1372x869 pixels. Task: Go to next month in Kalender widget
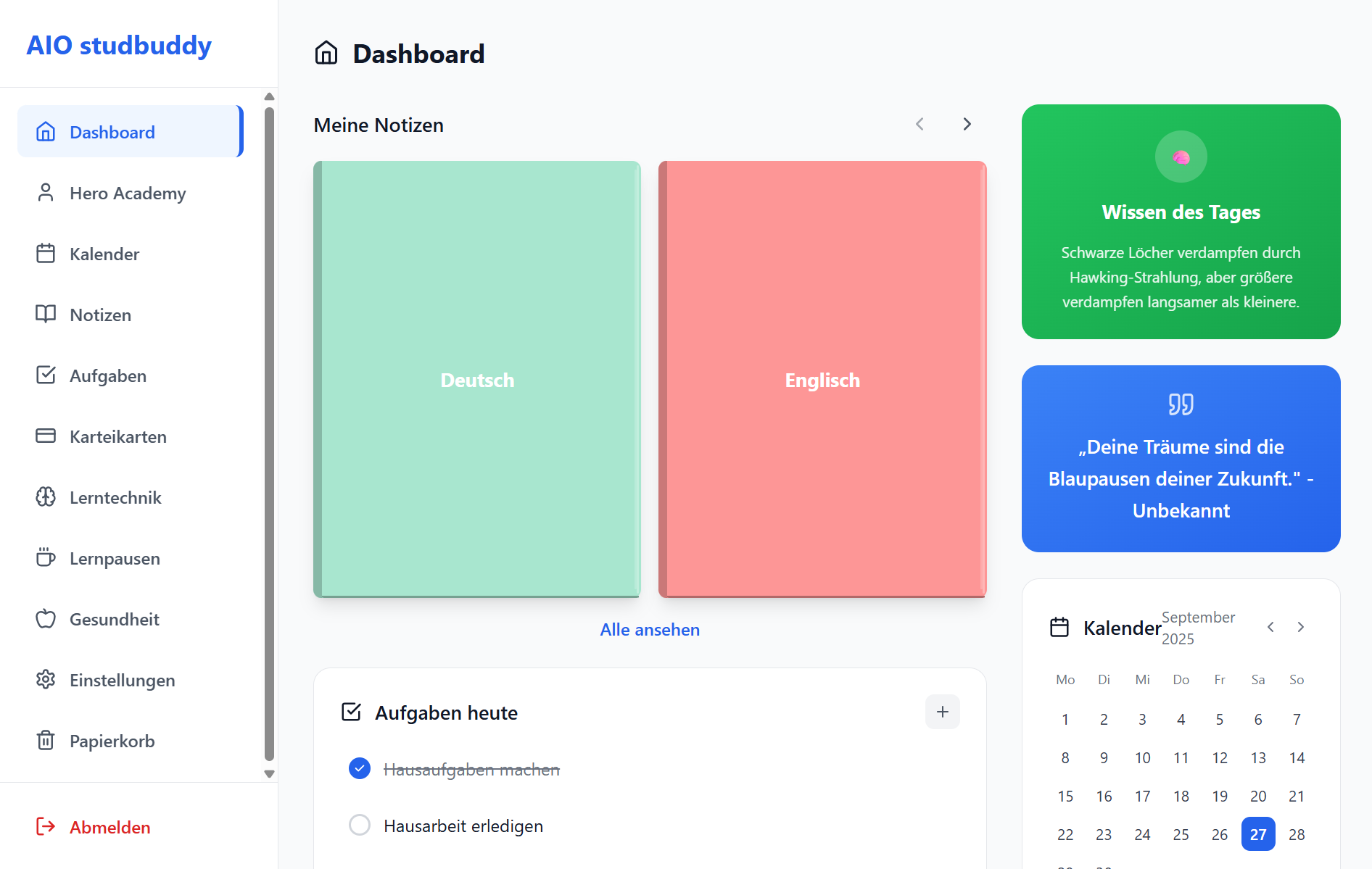[x=1301, y=627]
